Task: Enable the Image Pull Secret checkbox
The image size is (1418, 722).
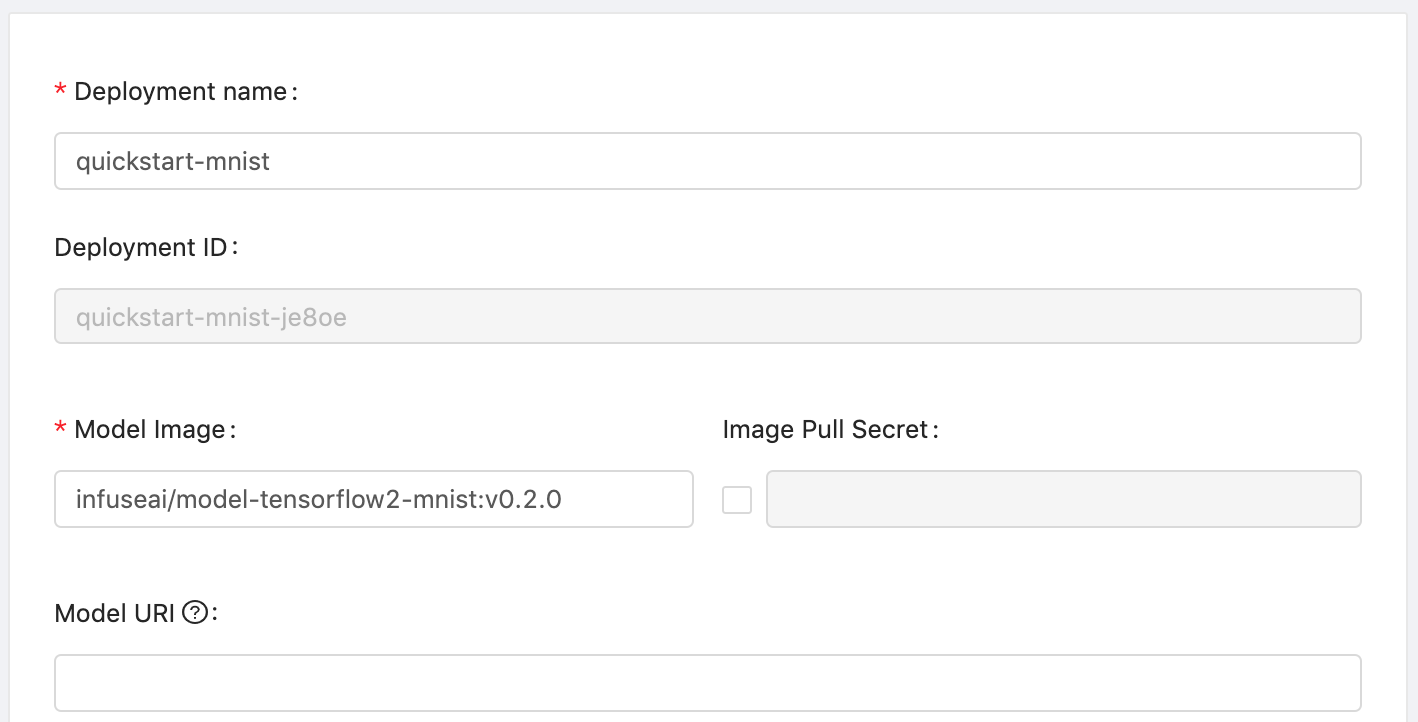Action: coord(737,499)
